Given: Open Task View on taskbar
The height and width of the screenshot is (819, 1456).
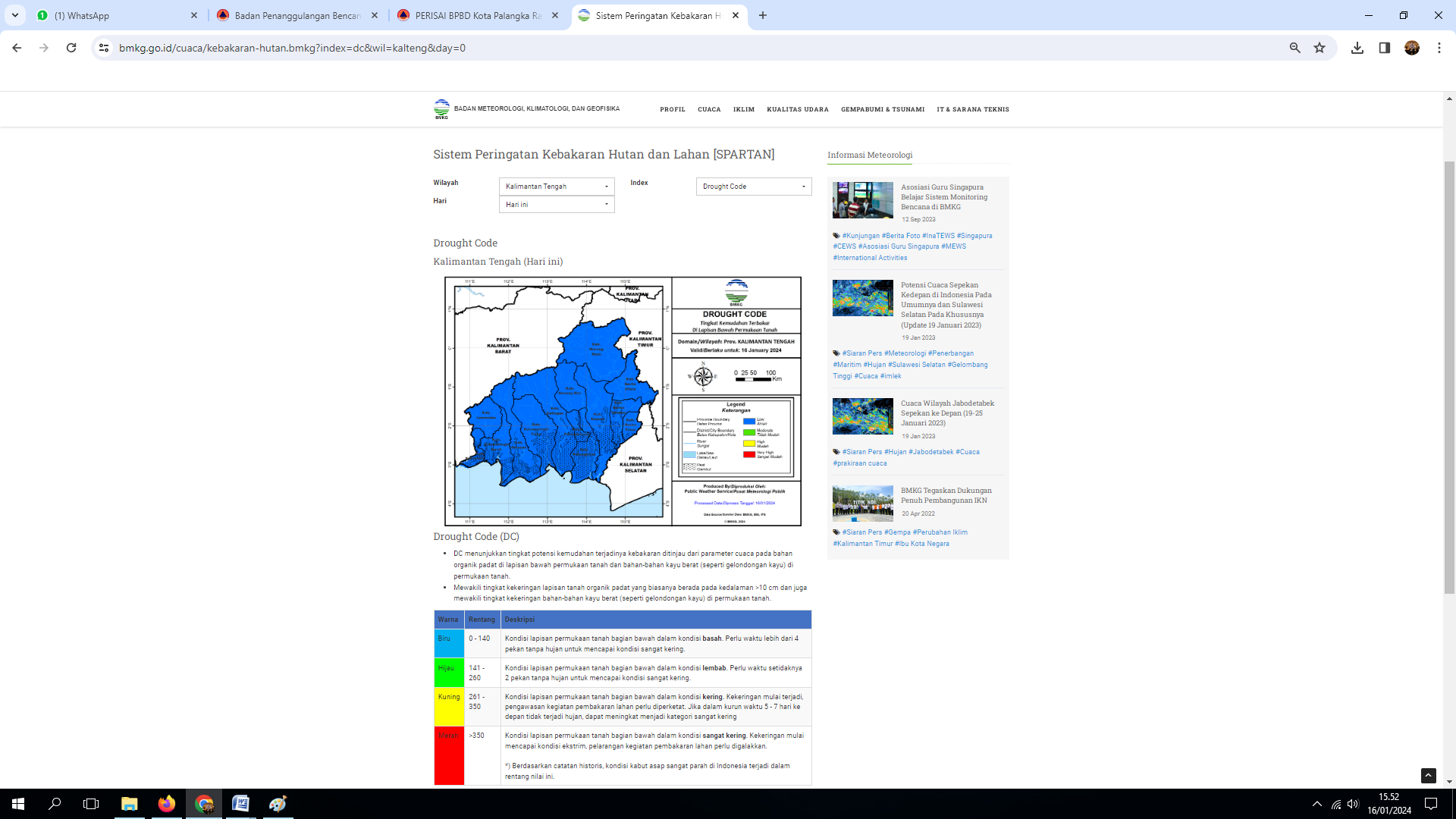Looking at the screenshot, I should 91,804.
